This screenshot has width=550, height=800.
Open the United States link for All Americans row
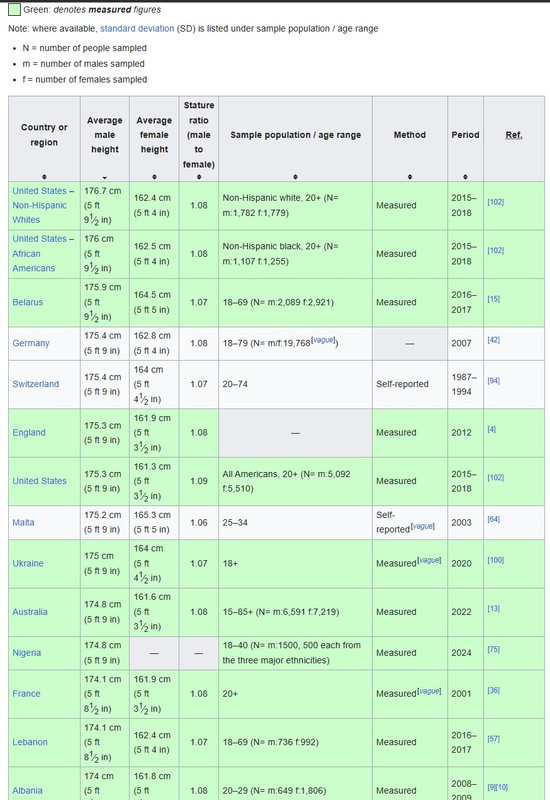(39, 481)
